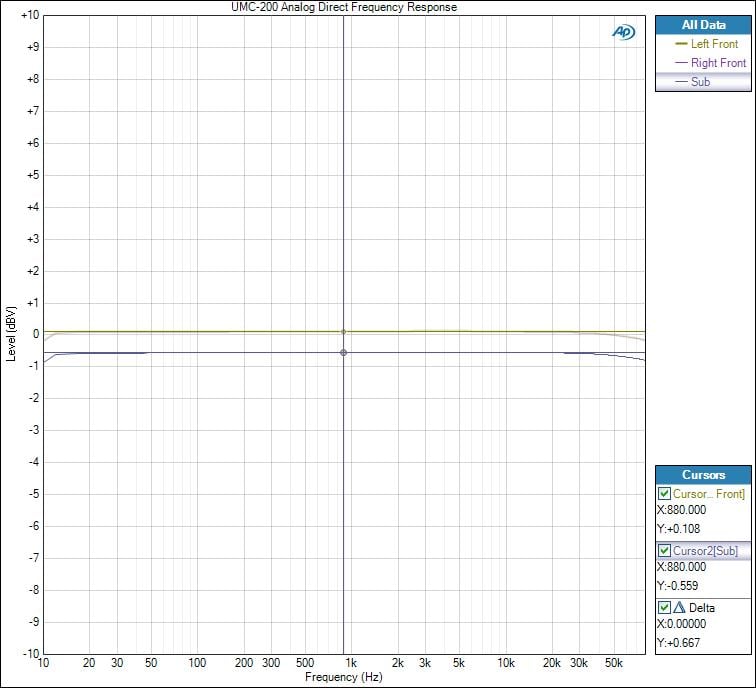The height and width of the screenshot is (688, 756).
Task: Uncheck the Cursor Front checkbox
Action: coord(664,493)
